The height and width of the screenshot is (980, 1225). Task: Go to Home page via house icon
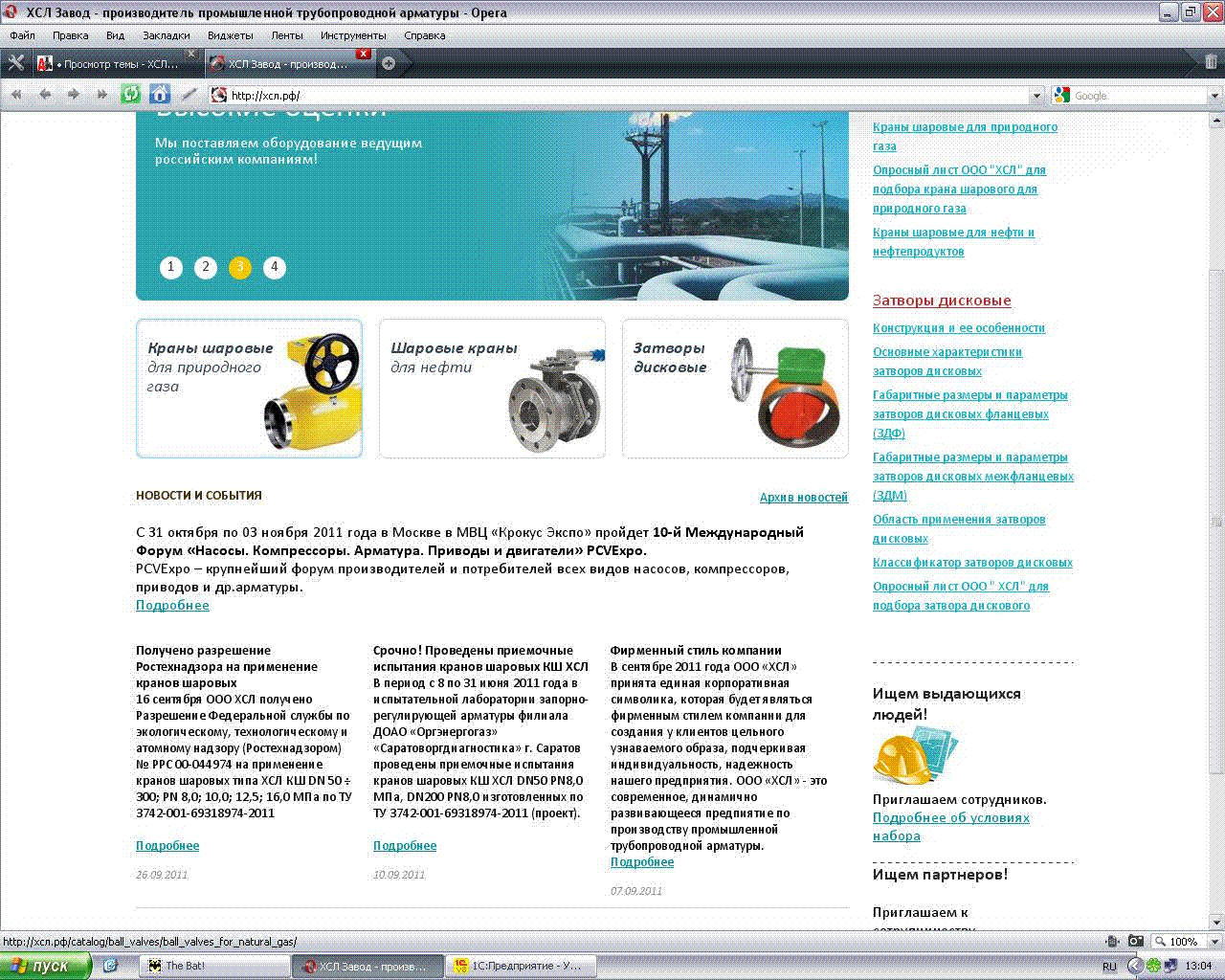[x=160, y=95]
